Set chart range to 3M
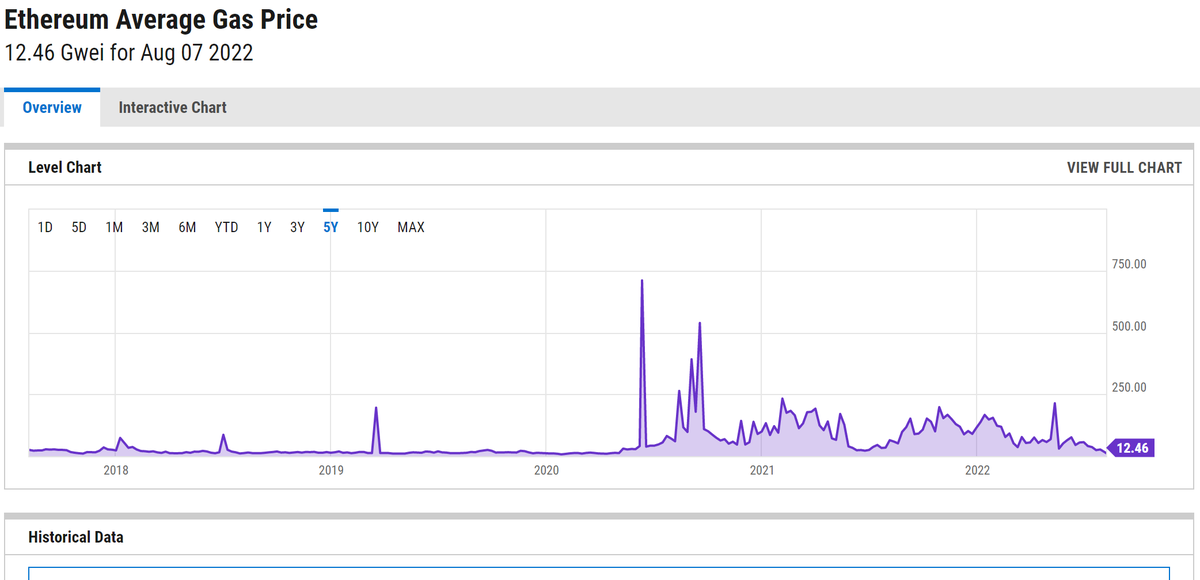 [x=151, y=227]
